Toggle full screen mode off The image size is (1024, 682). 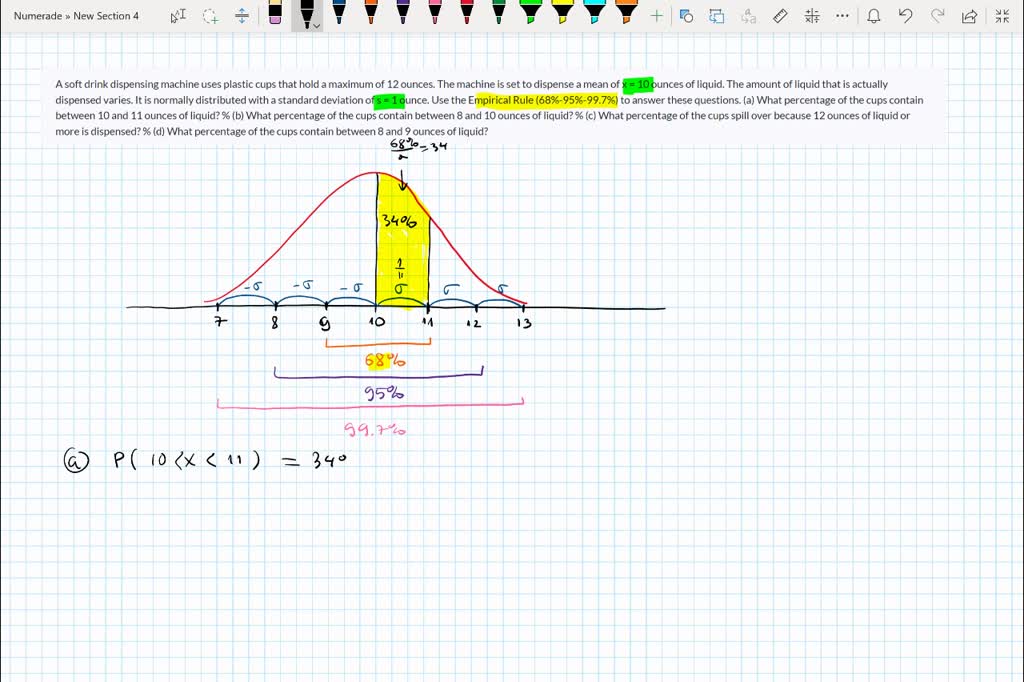pyautogui.click(x=1002, y=16)
